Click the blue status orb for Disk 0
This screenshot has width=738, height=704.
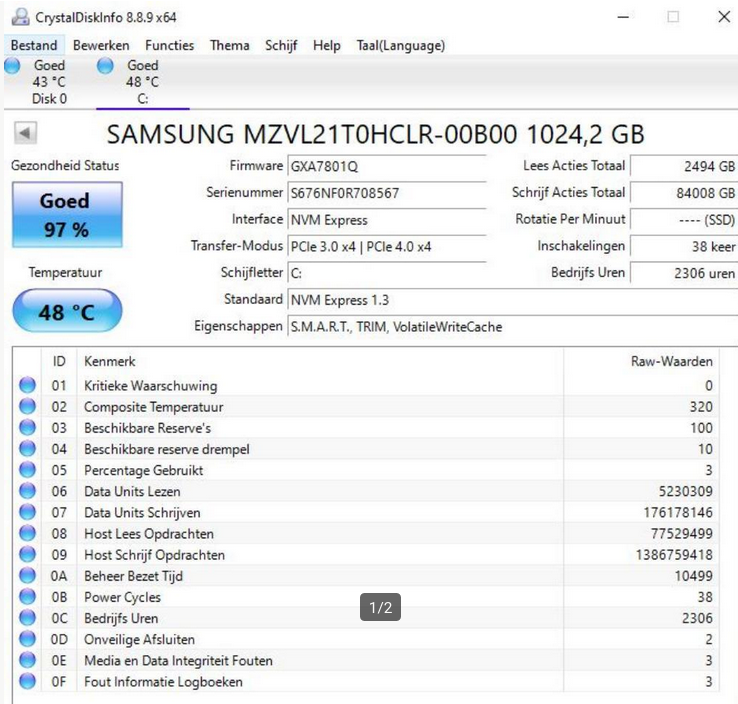click(x=12, y=66)
